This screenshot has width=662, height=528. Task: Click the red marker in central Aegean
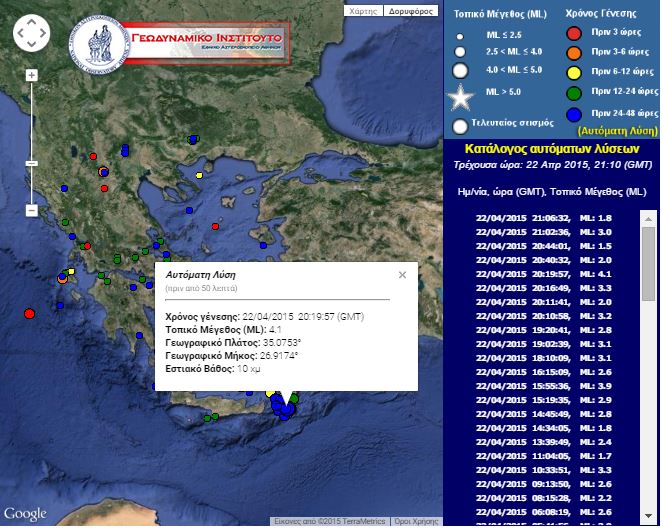coord(215,227)
